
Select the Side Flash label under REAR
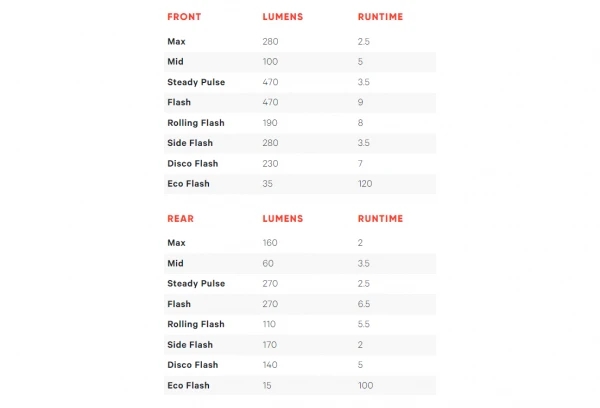(x=190, y=344)
